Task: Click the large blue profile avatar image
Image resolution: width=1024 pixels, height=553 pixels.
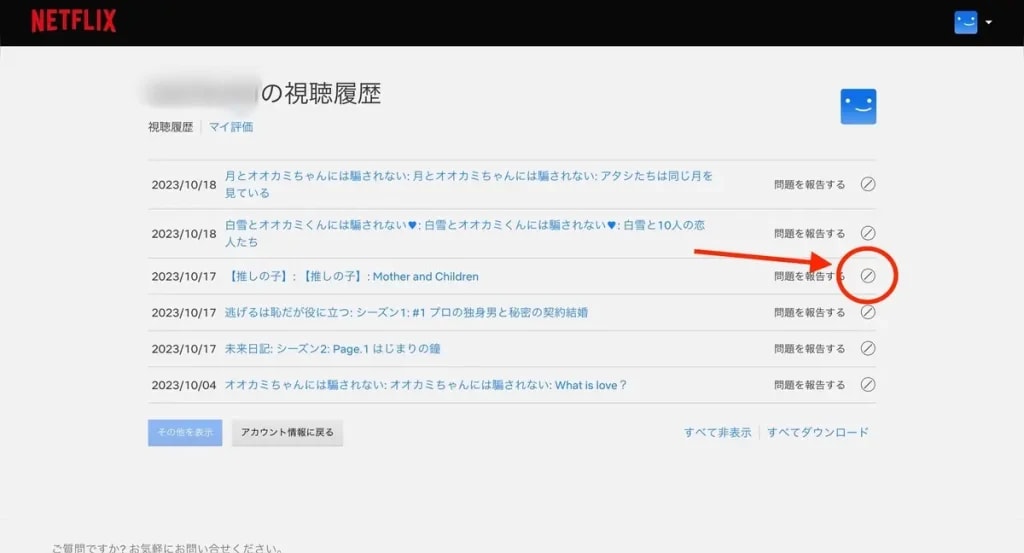Action: 858,106
